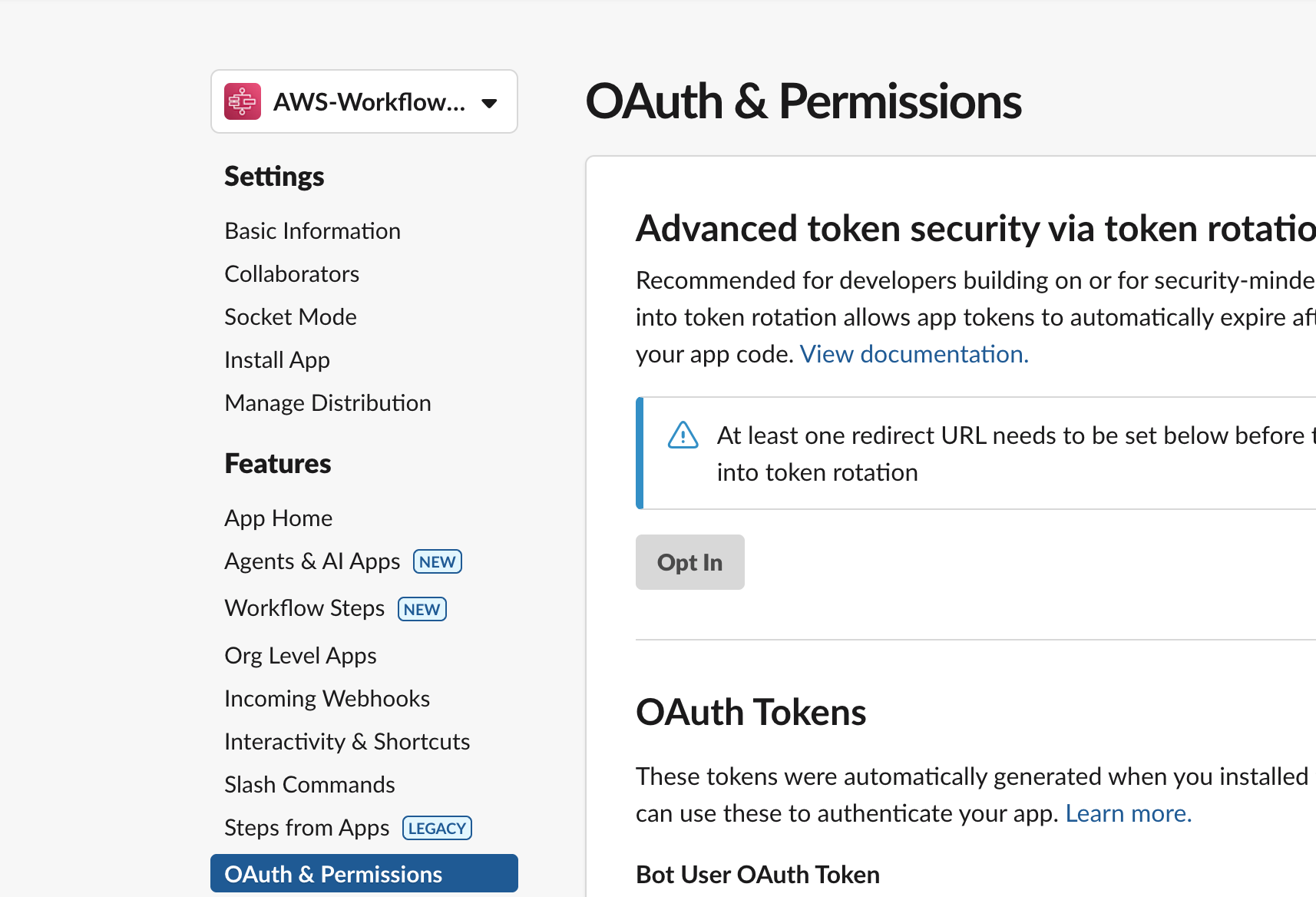Open Interactivity & Shortcuts page

point(347,742)
